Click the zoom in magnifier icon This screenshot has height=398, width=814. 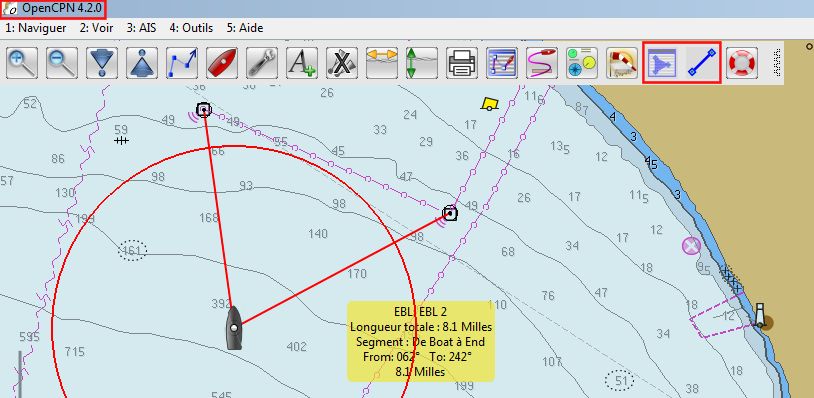coord(22,63)
